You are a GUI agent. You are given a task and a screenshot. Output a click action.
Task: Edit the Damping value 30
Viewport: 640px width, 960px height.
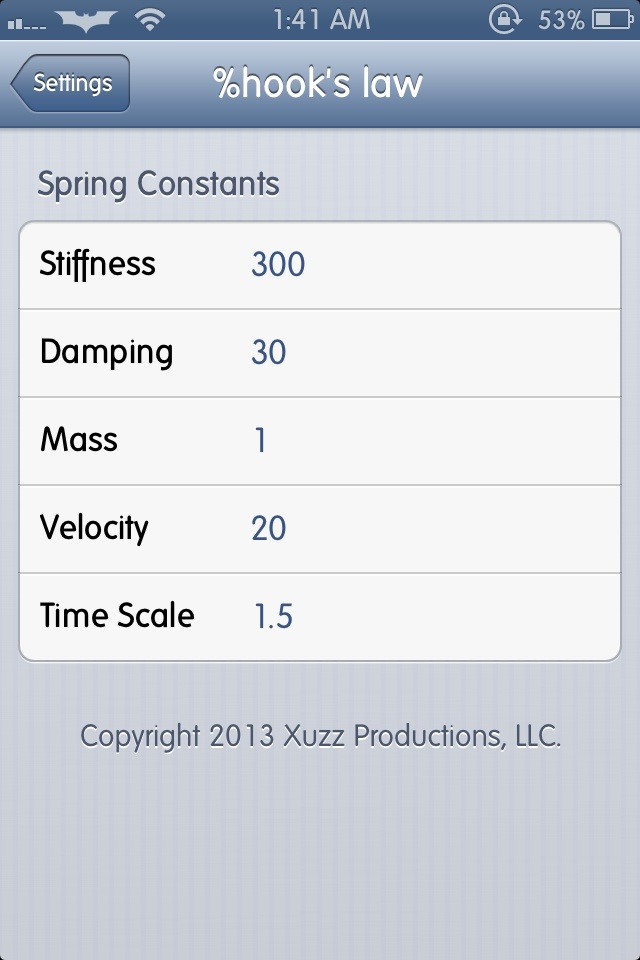(268, 352)
